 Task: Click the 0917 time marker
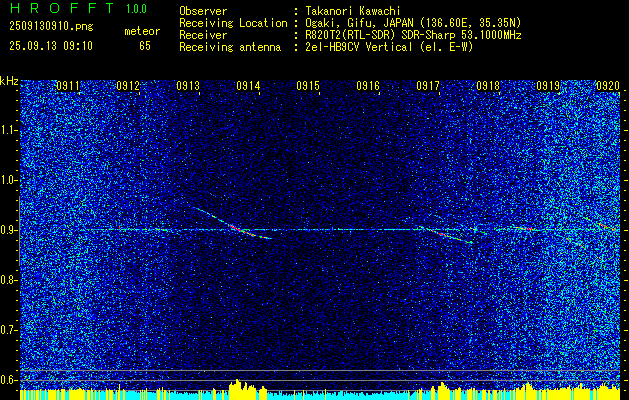pyautogui.click(x=428, y=86)
